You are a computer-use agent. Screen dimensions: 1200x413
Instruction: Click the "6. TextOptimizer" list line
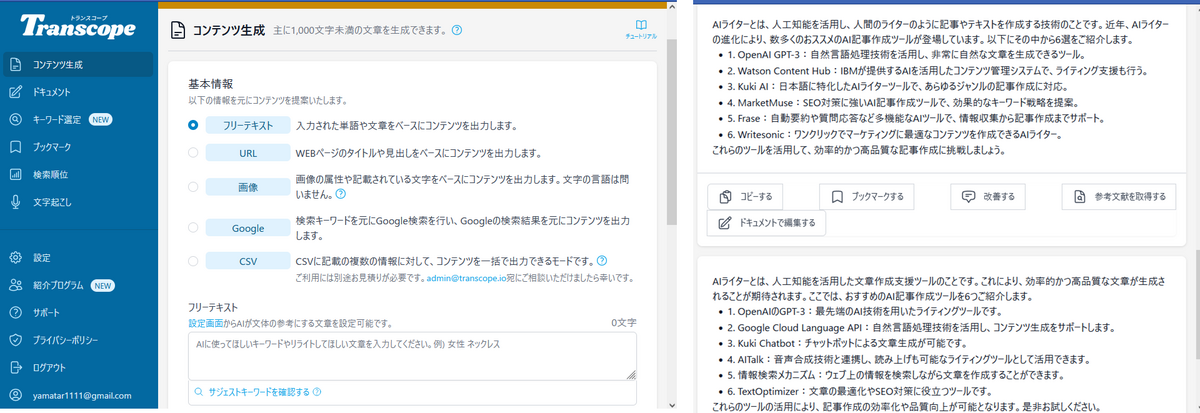click(x=860, y=391)
